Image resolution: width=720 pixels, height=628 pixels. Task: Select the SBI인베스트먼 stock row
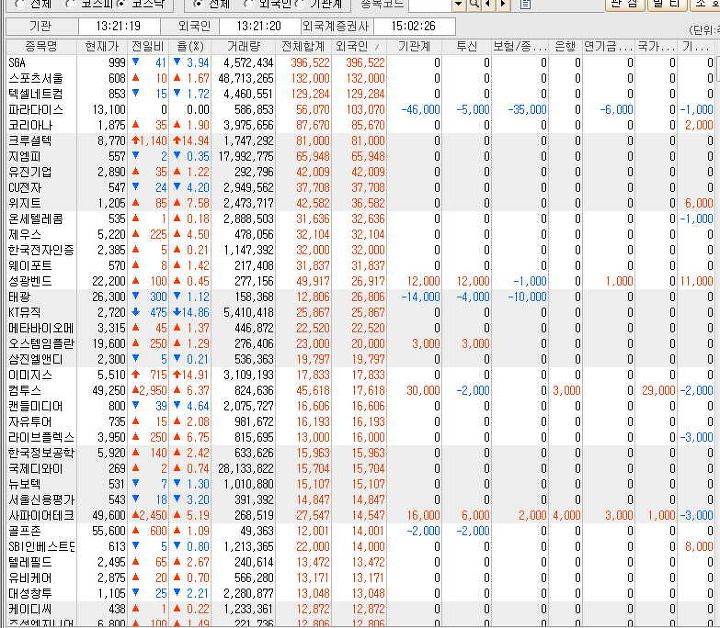coord(360,546)
